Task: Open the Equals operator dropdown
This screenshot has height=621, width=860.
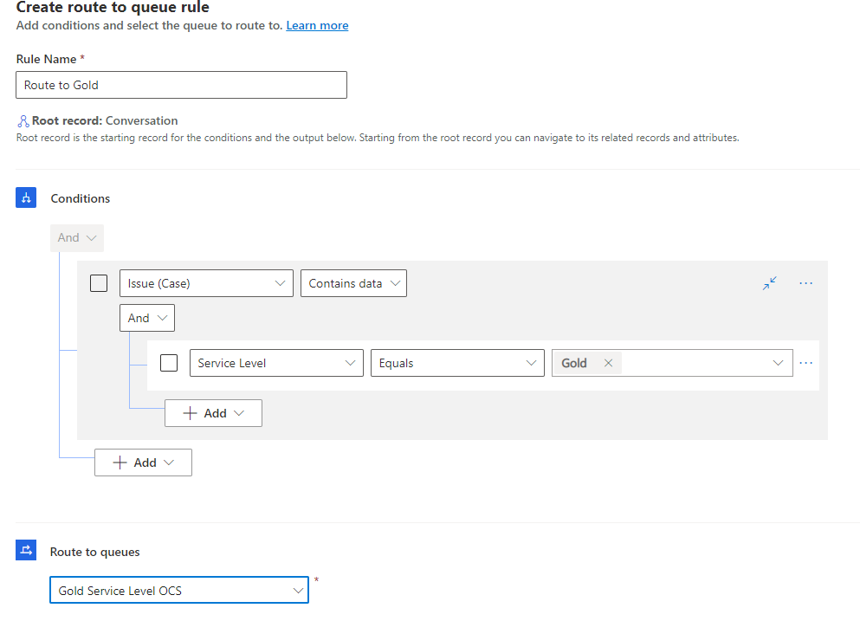Action: coord(457,363)
